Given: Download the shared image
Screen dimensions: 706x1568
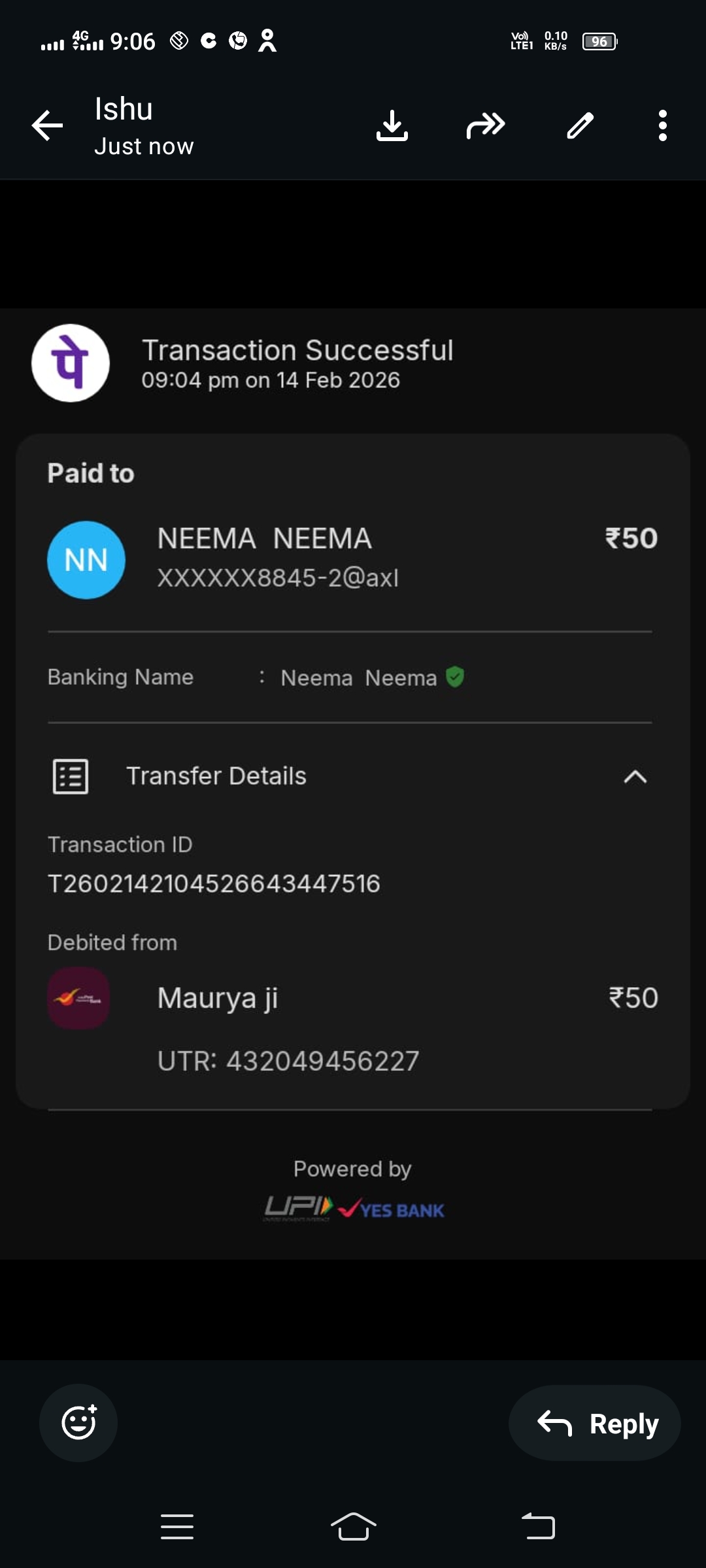Looking at the screenshot, I should point(392,125).
